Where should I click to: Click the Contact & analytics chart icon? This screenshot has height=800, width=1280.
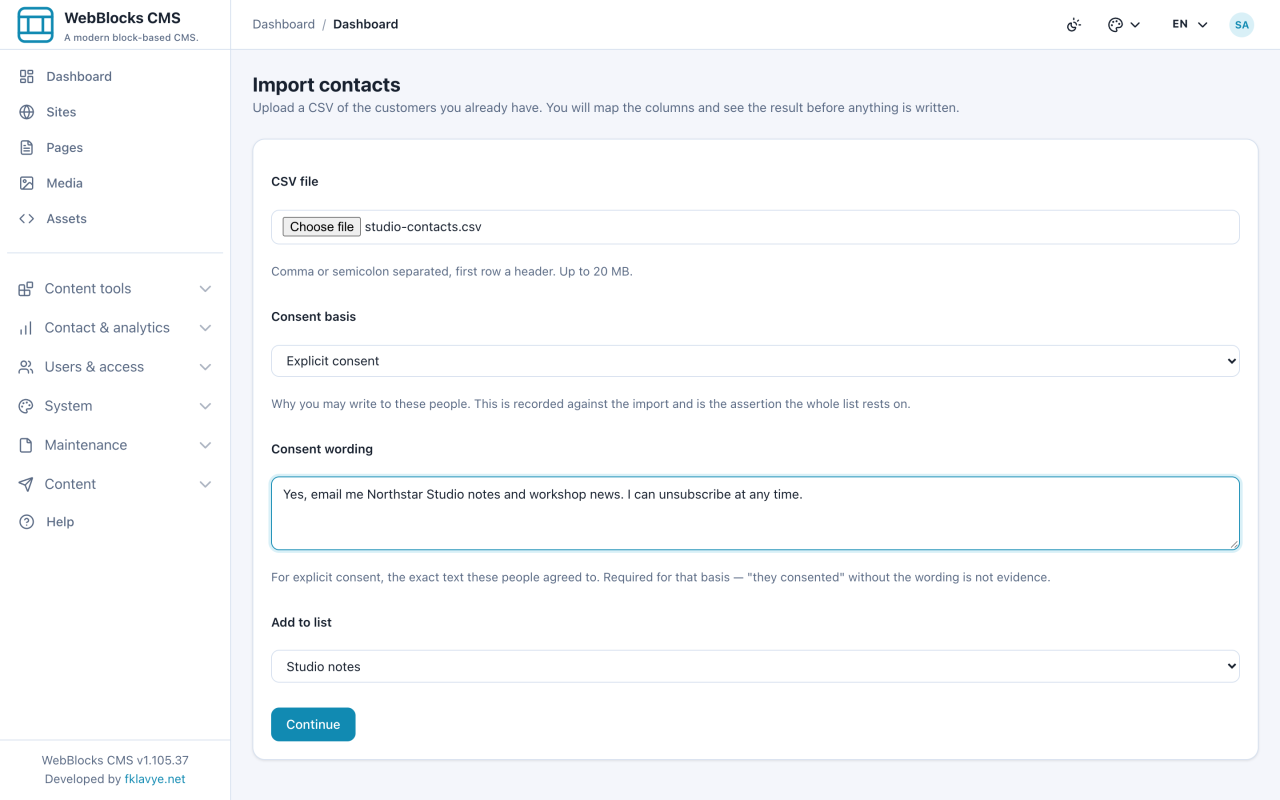pyautogui.click(x=26, y=328)
